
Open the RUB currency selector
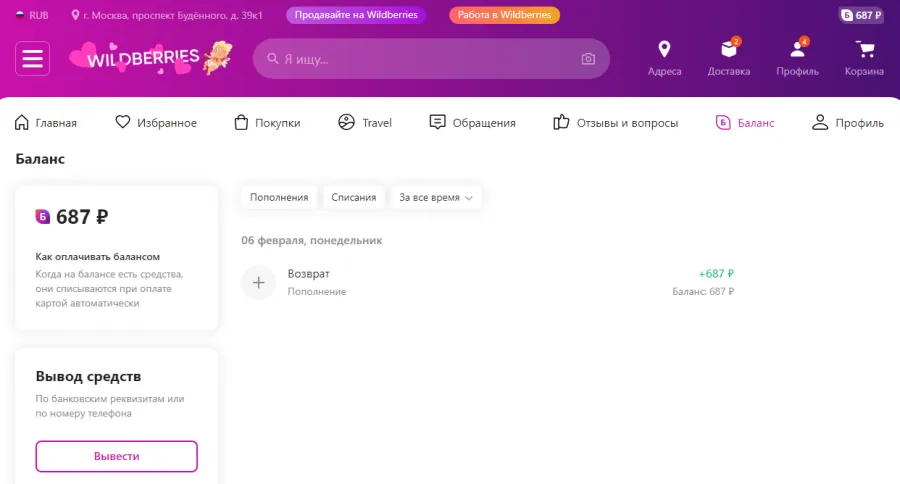(32, 15)
